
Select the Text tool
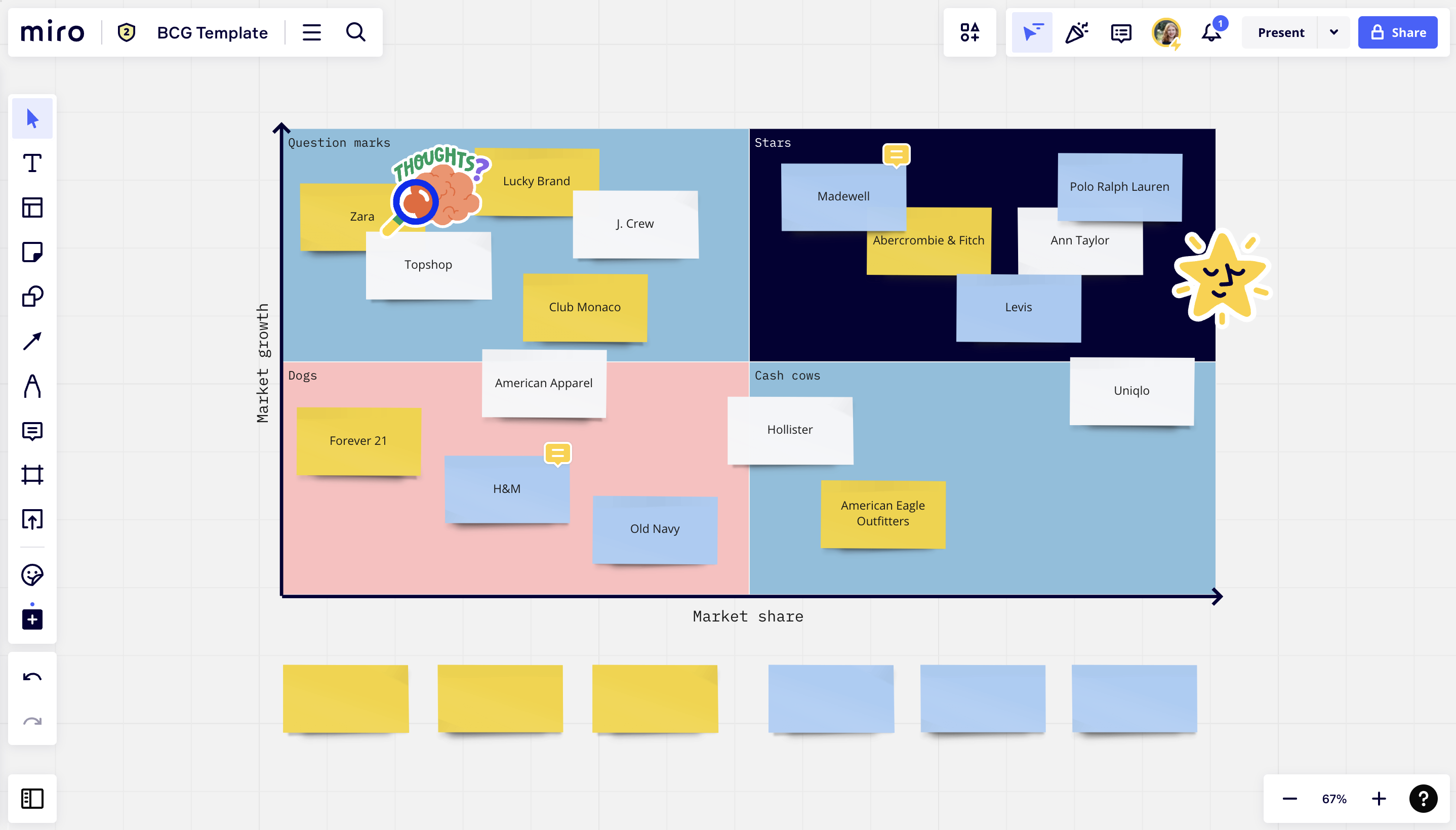click(x=32, y=163)
